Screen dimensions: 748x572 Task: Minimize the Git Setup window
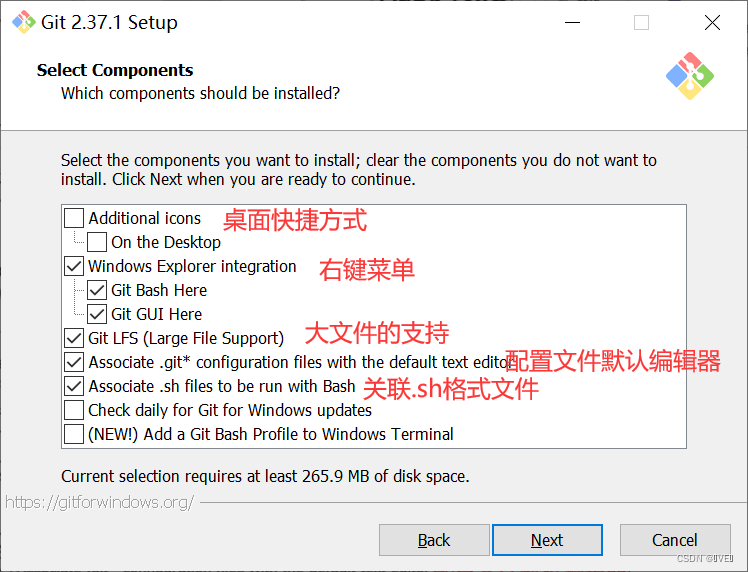tap(572, 22)
